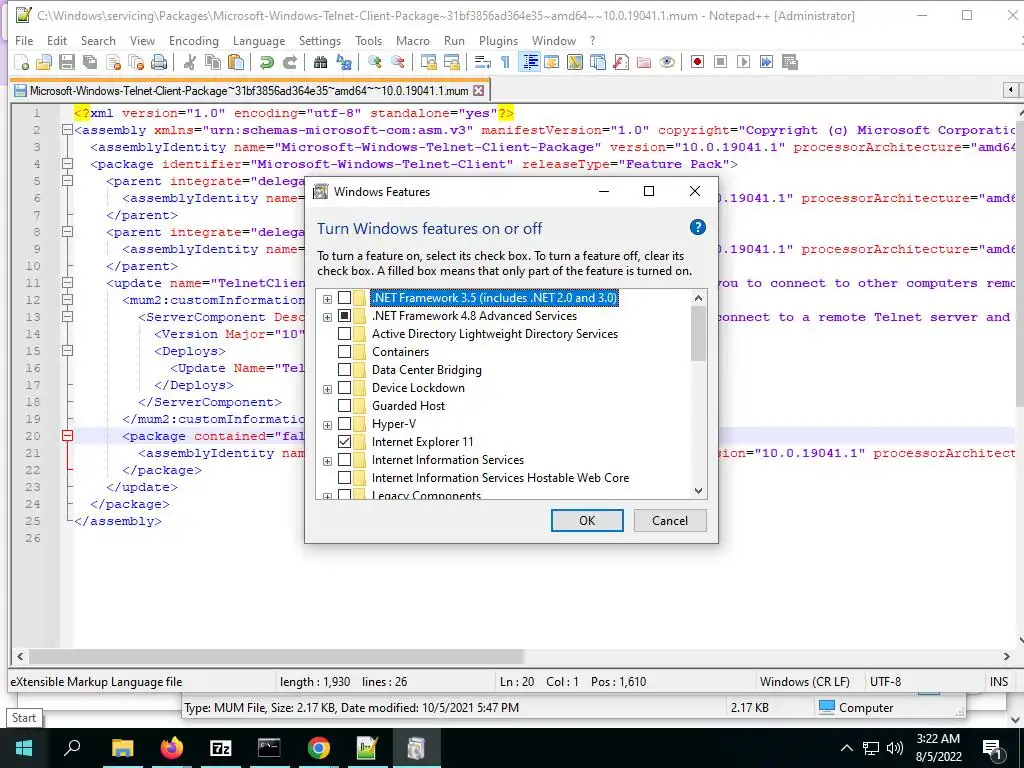Toggle the Monitoring eye icon
1024x768 pixels.
667,62
